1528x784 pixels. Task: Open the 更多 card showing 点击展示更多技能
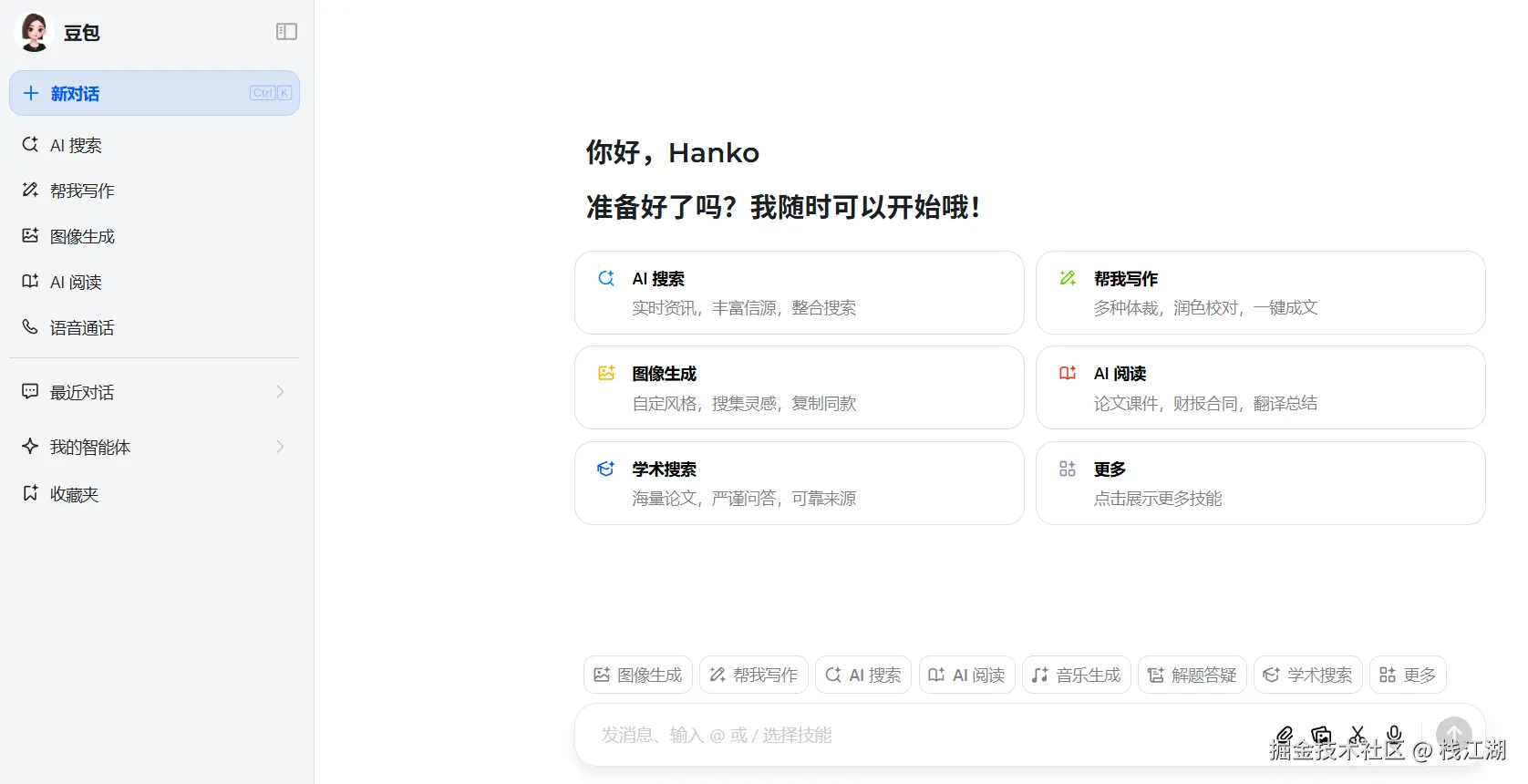[x=1261, y=483]
